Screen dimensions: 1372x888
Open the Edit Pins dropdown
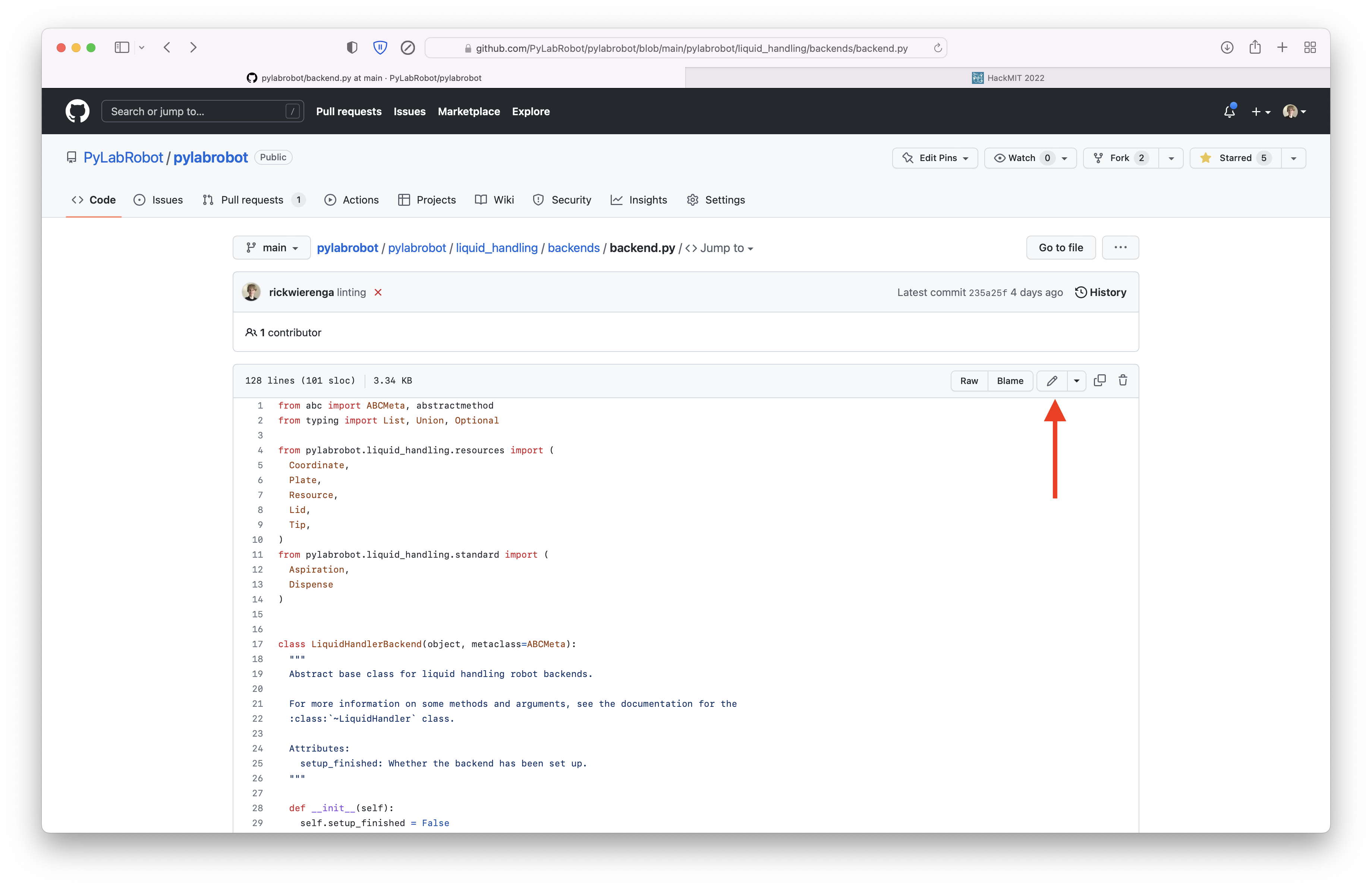tap(934, 158)
